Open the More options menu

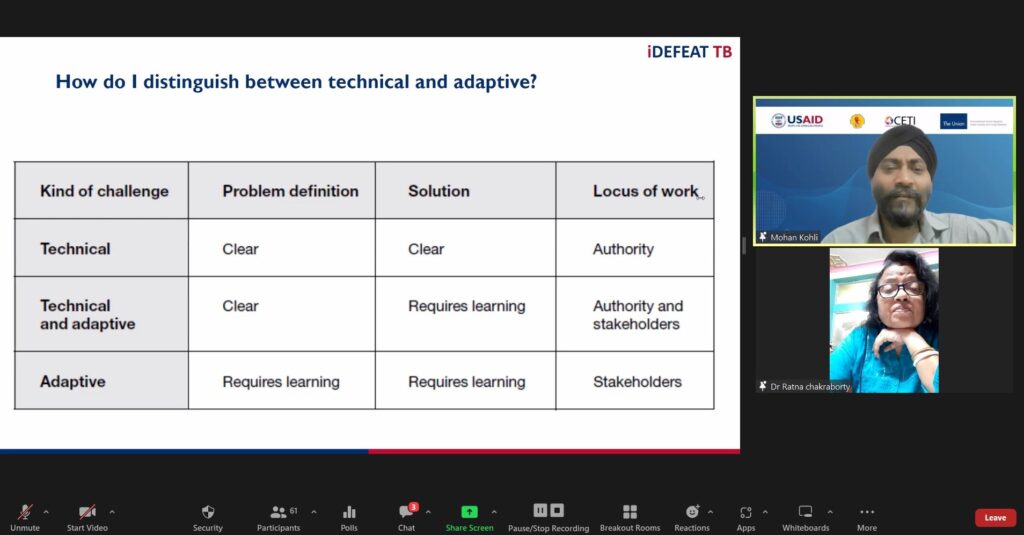click(867, 512)
